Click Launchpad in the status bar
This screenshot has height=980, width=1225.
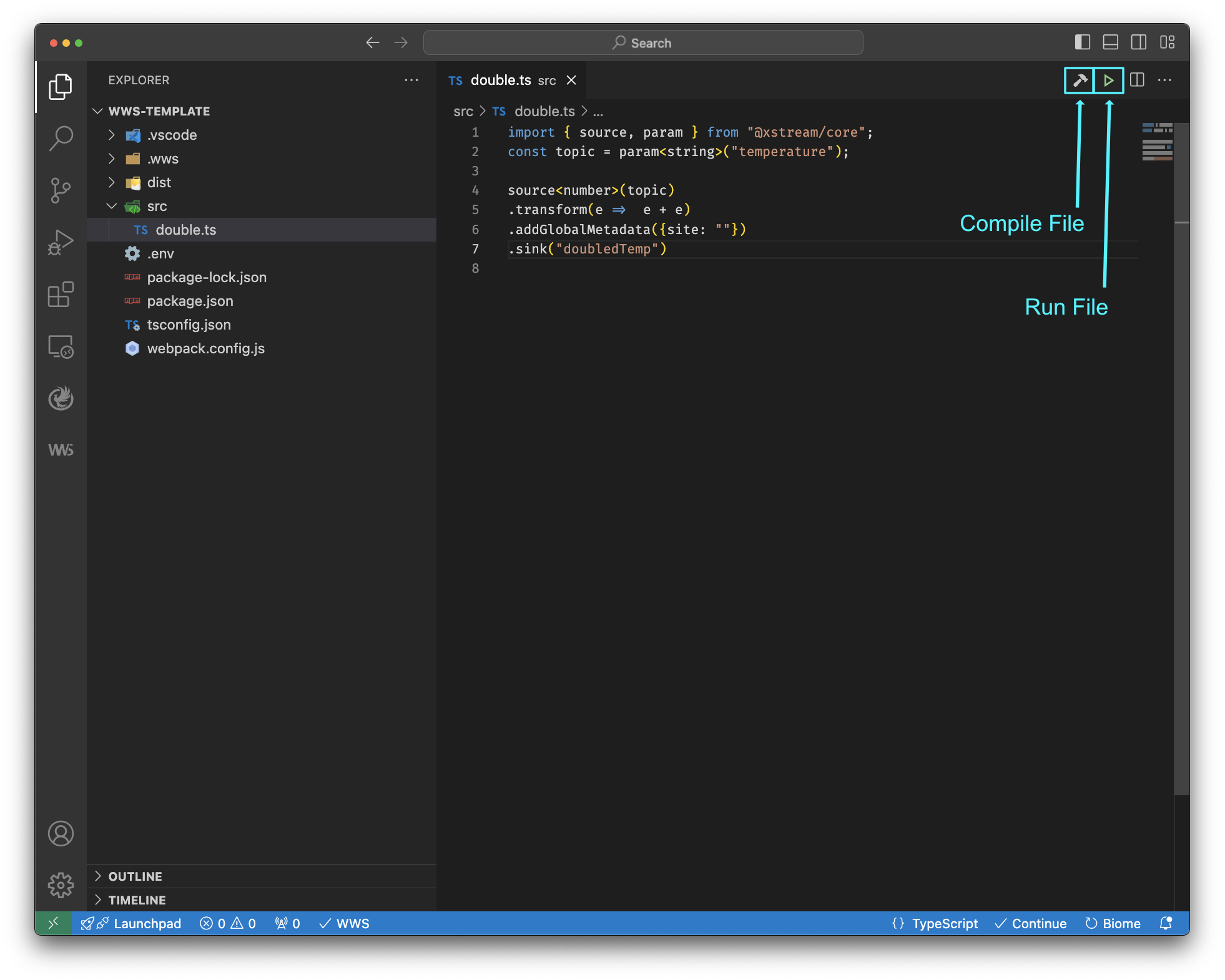tap(147, 924)
